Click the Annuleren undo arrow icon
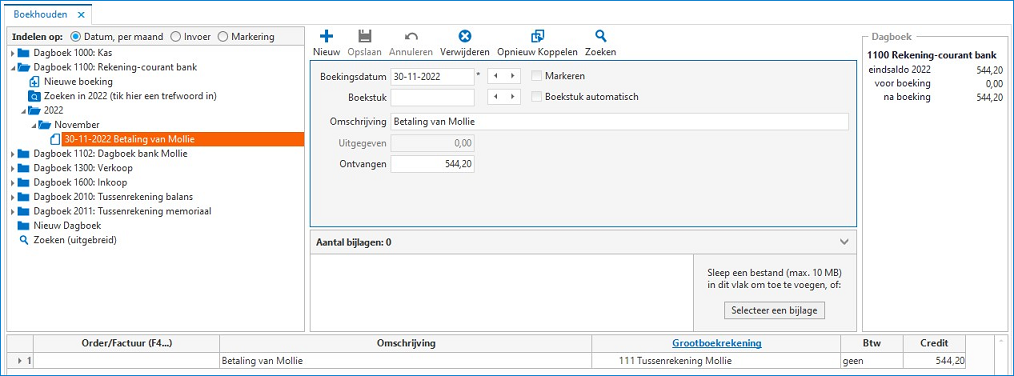This screenshot has height=376, width=1014. pyautogui.click(x=411, y=37)
